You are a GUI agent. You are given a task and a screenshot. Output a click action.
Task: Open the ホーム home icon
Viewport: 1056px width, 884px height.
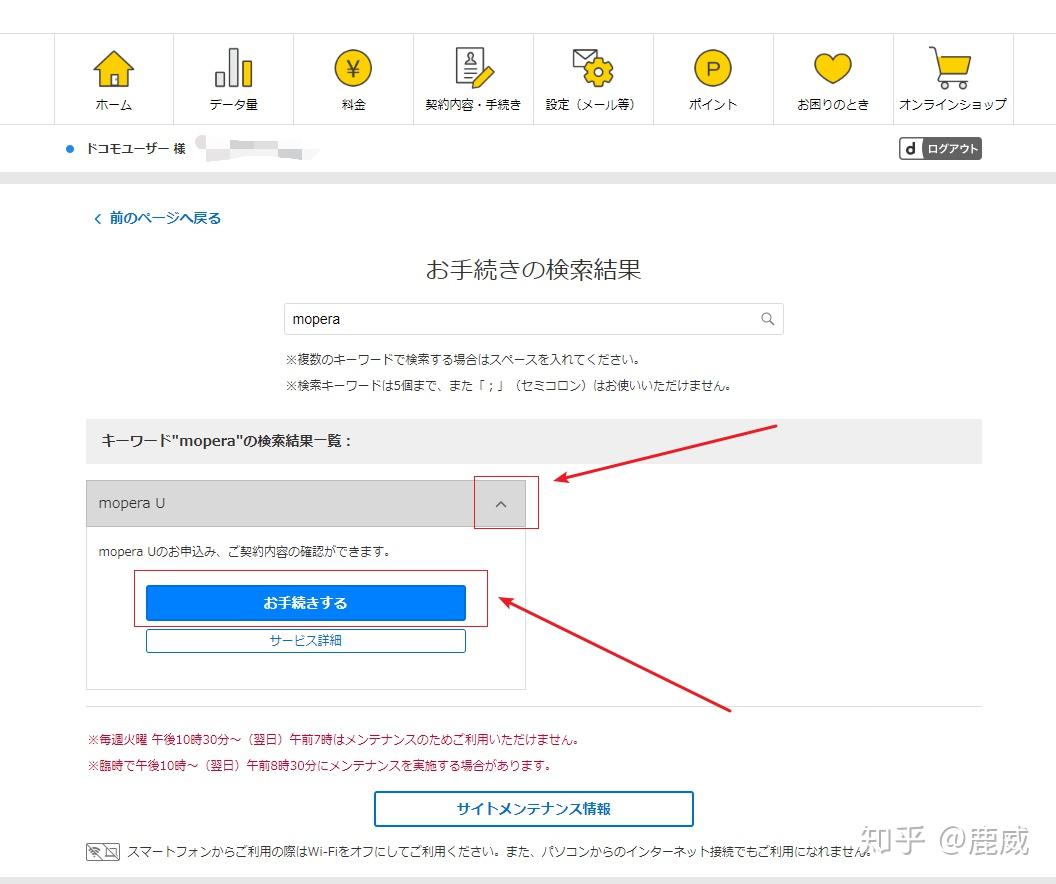(x=113, y=78)
